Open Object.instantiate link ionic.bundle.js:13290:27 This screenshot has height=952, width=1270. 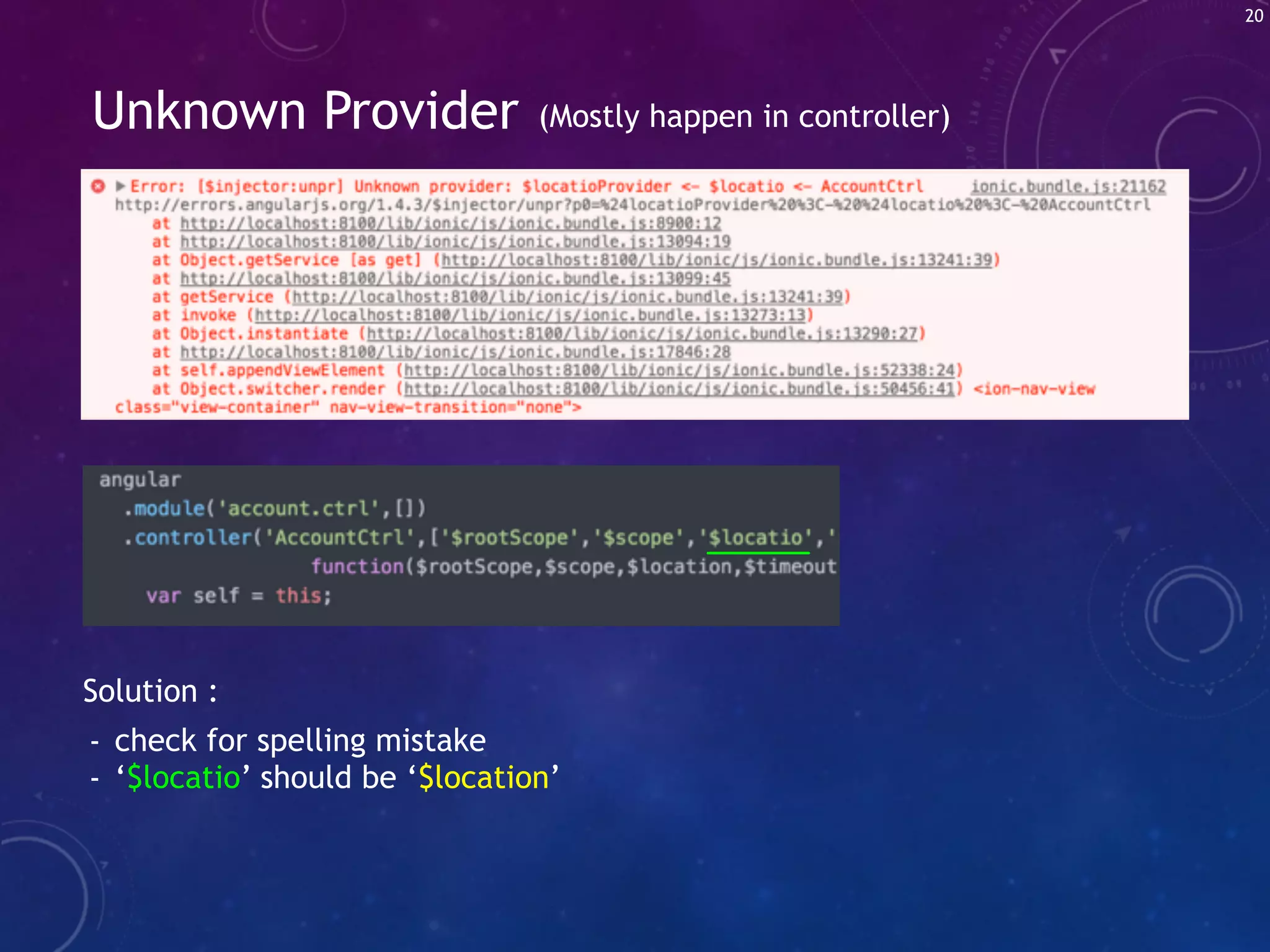coord(642,333)
